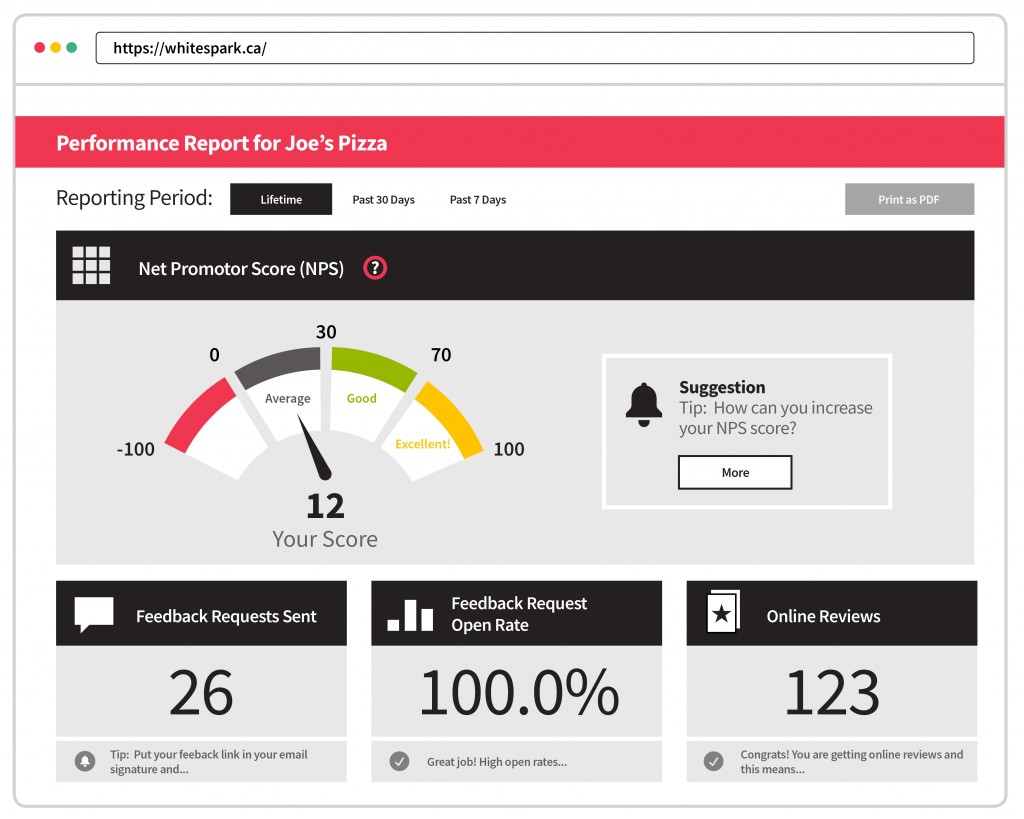Click the bell icon beside email signature tip
This screenshot has width=1024, height=819.
tap(86, 762)
